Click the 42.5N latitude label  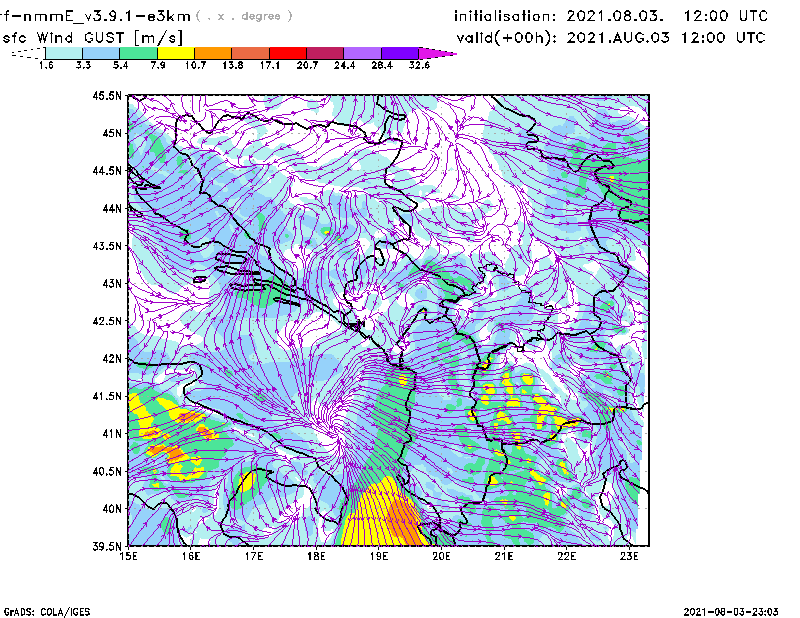coord(107,321)
